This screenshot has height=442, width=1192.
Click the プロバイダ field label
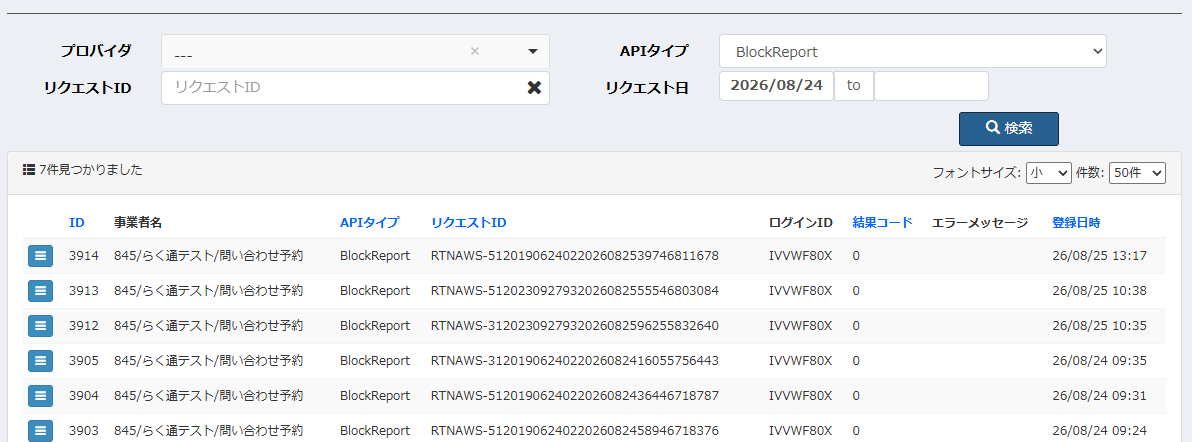96,51
